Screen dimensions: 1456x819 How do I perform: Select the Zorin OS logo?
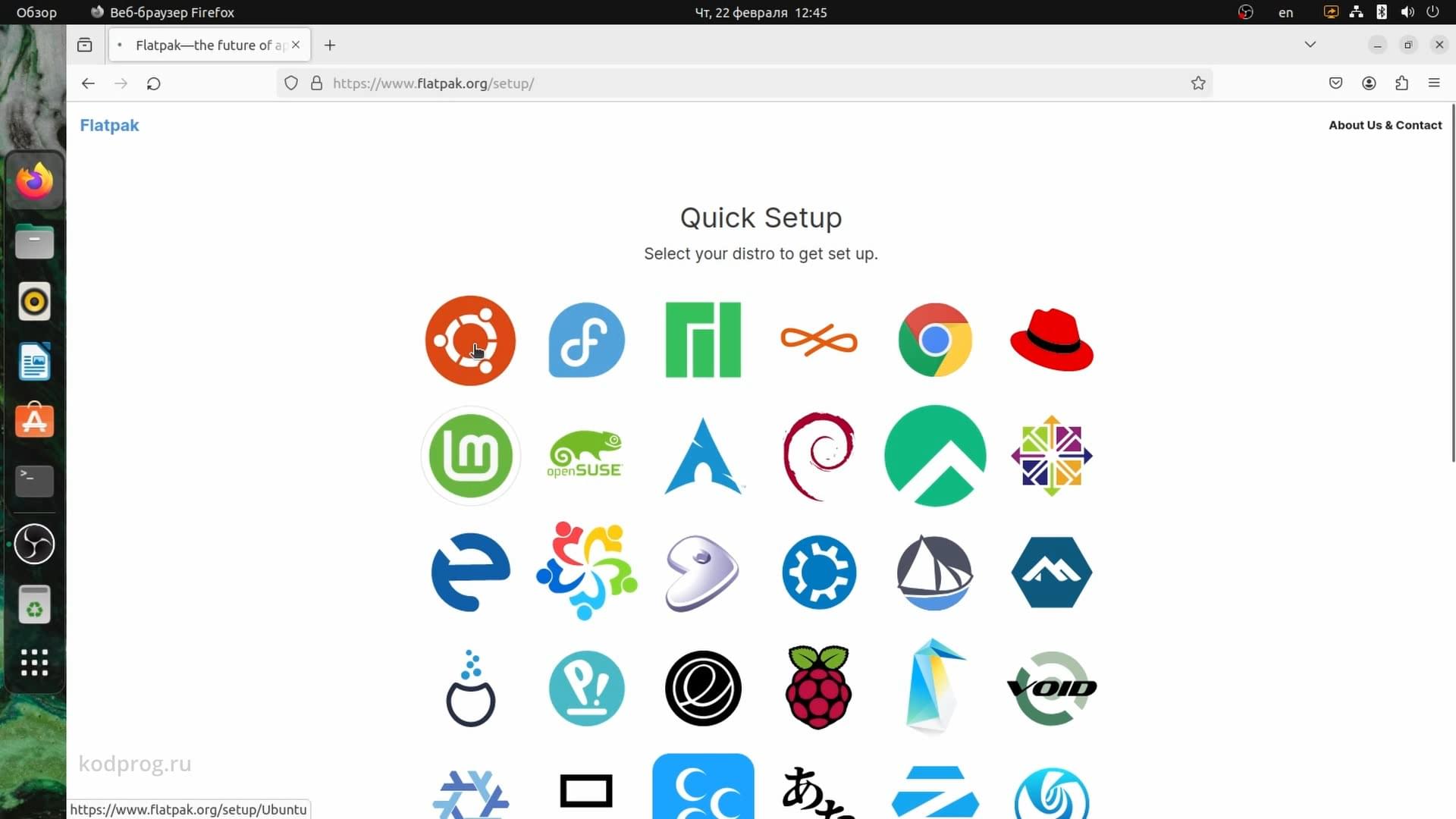pos(935,792)
